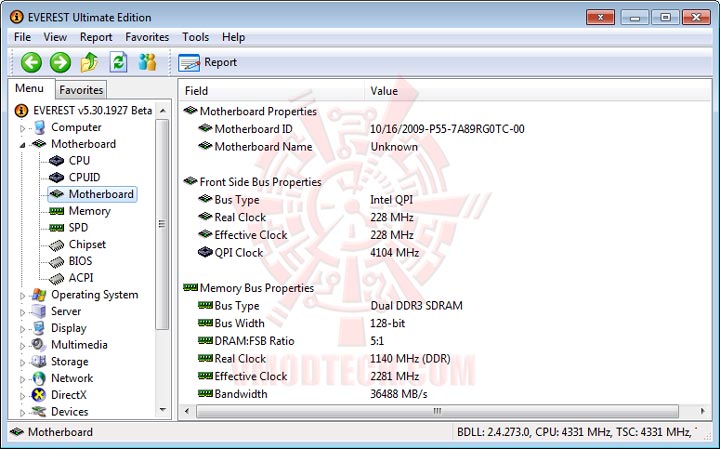The width and height of the screenshot is (720, 449).
Task: Click the green Back arrow button
Action: 31,62
